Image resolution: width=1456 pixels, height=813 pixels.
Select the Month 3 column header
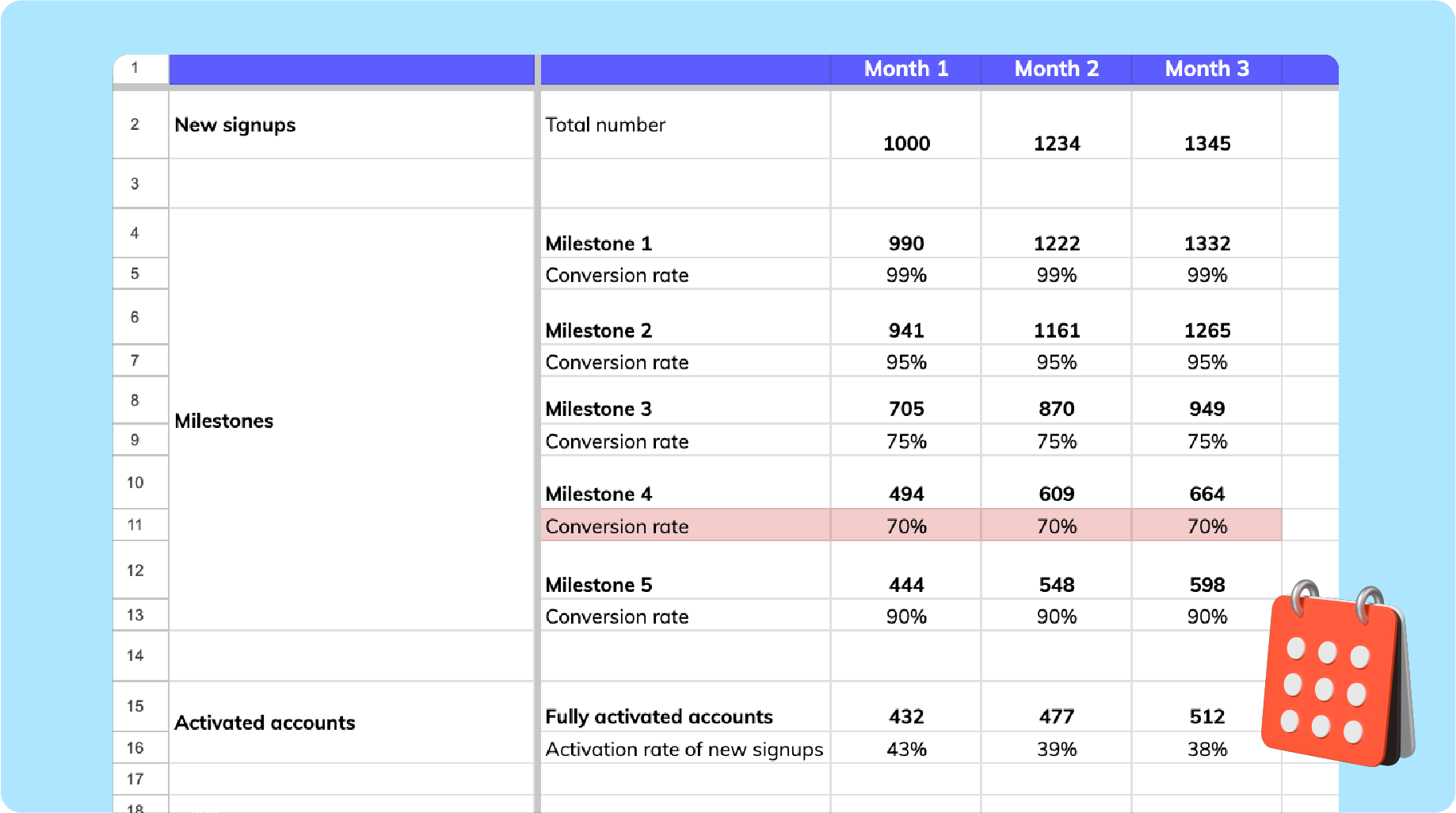pos(1206,69)
